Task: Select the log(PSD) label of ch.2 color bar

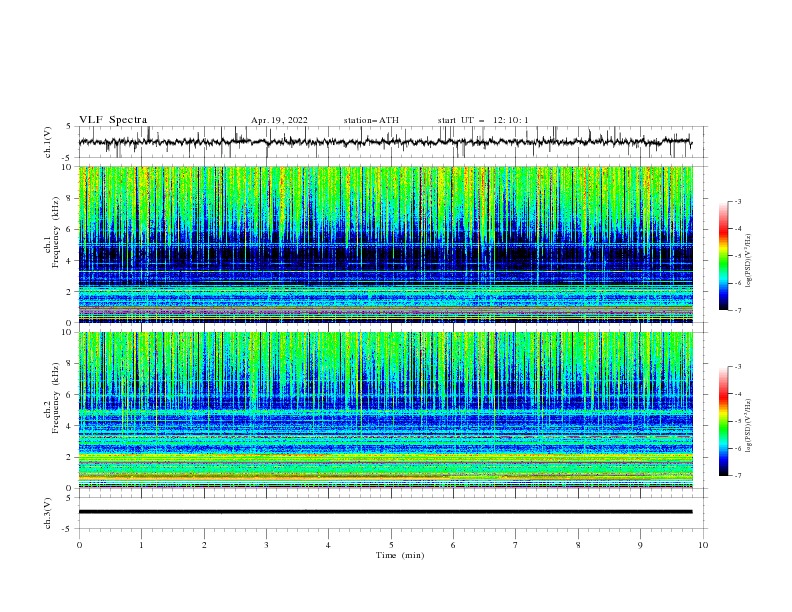Action: (x=749, y=426)
